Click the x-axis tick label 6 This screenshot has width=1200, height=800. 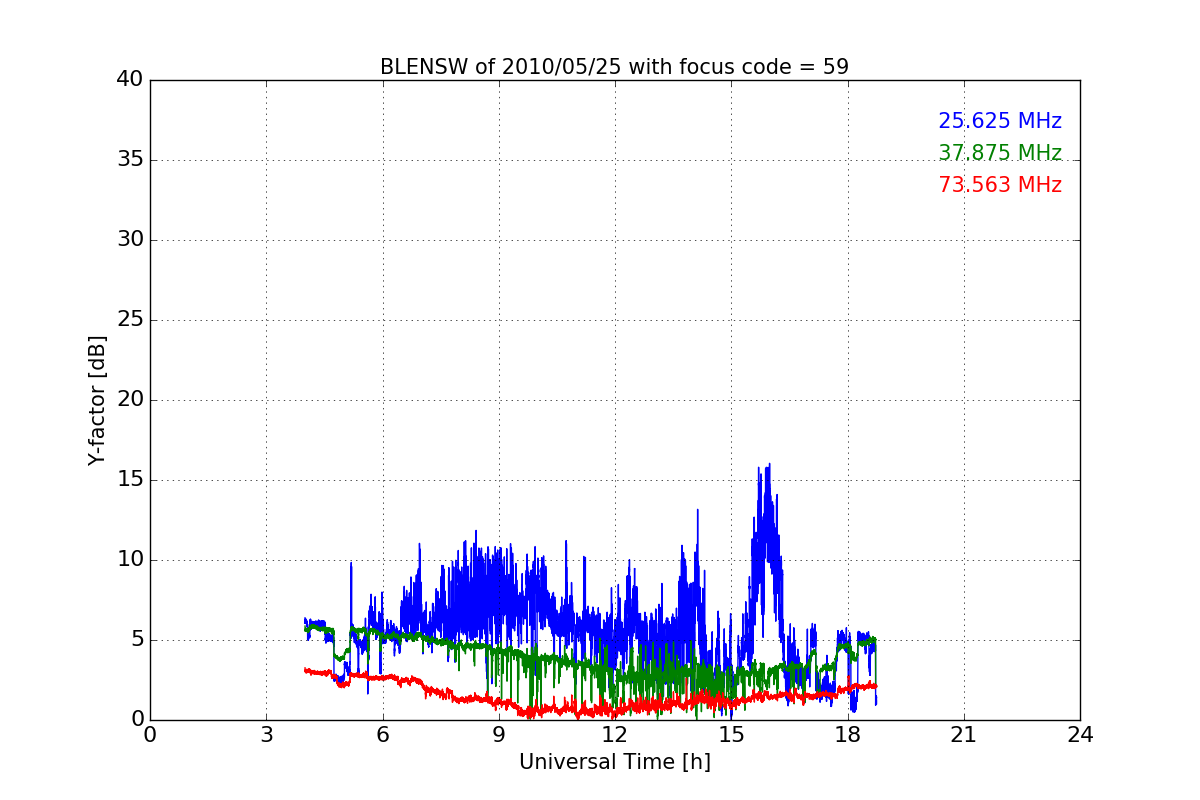point(383,734)
